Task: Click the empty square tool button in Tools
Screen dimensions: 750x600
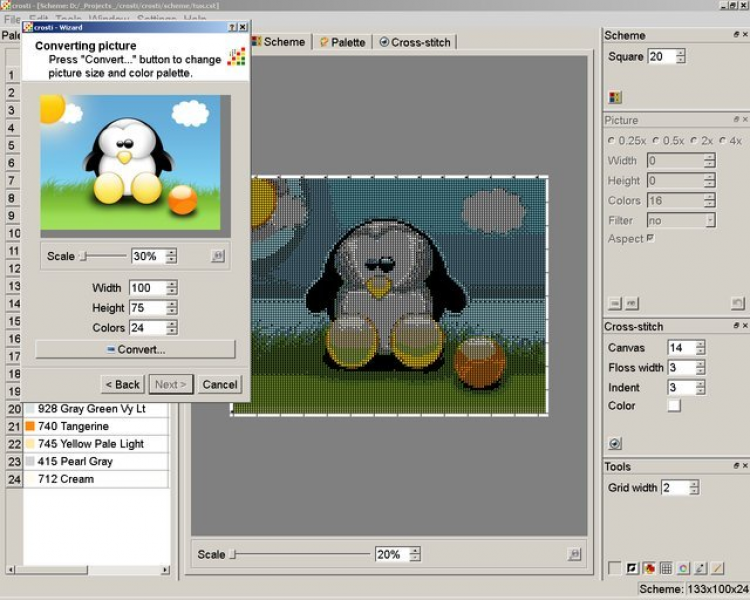Action: pyautogui.click(x=615, y=568)
